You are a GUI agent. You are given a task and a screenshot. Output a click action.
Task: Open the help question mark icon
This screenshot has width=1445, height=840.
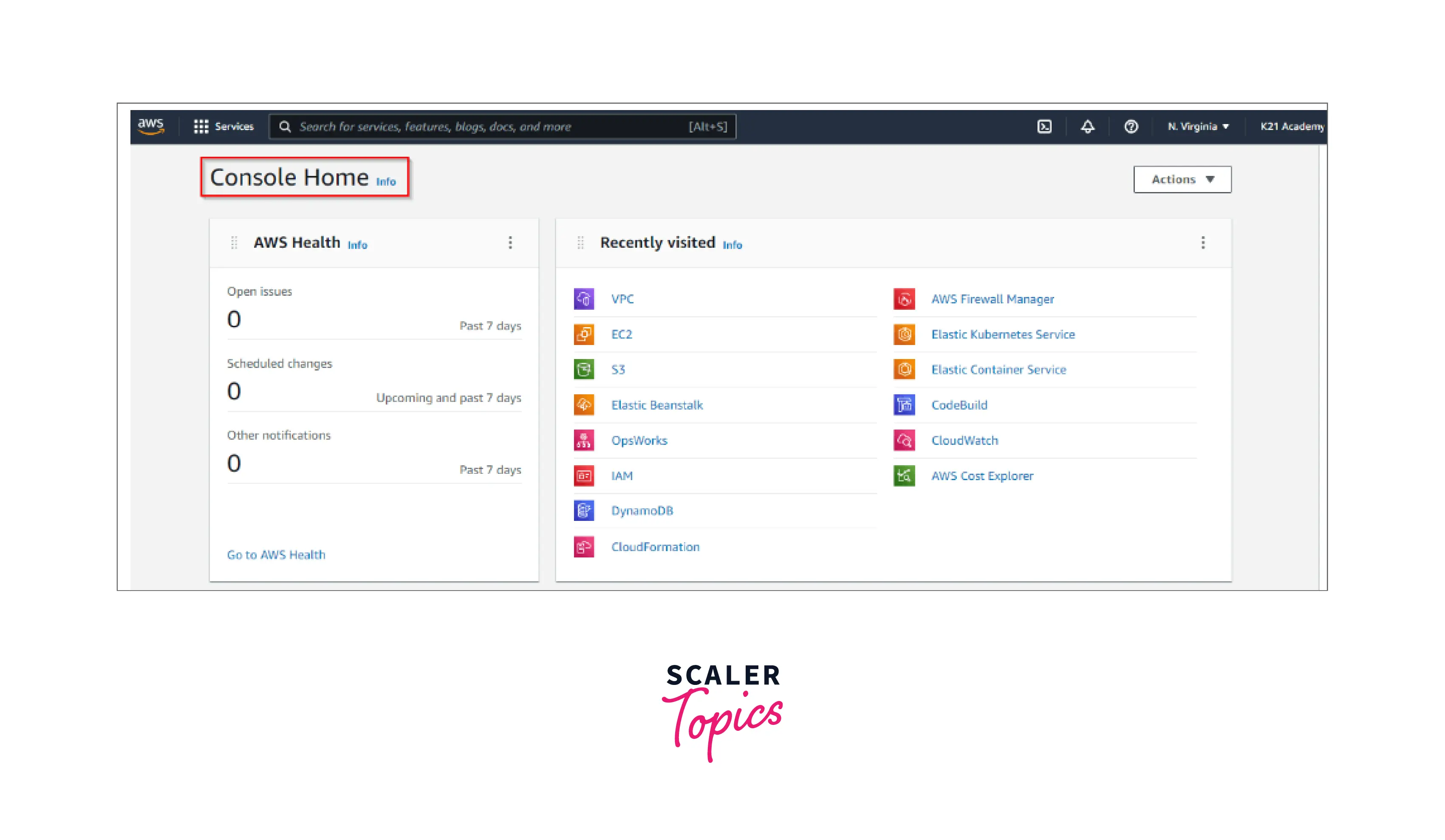pyautogui.click(x=1131, y=126)
